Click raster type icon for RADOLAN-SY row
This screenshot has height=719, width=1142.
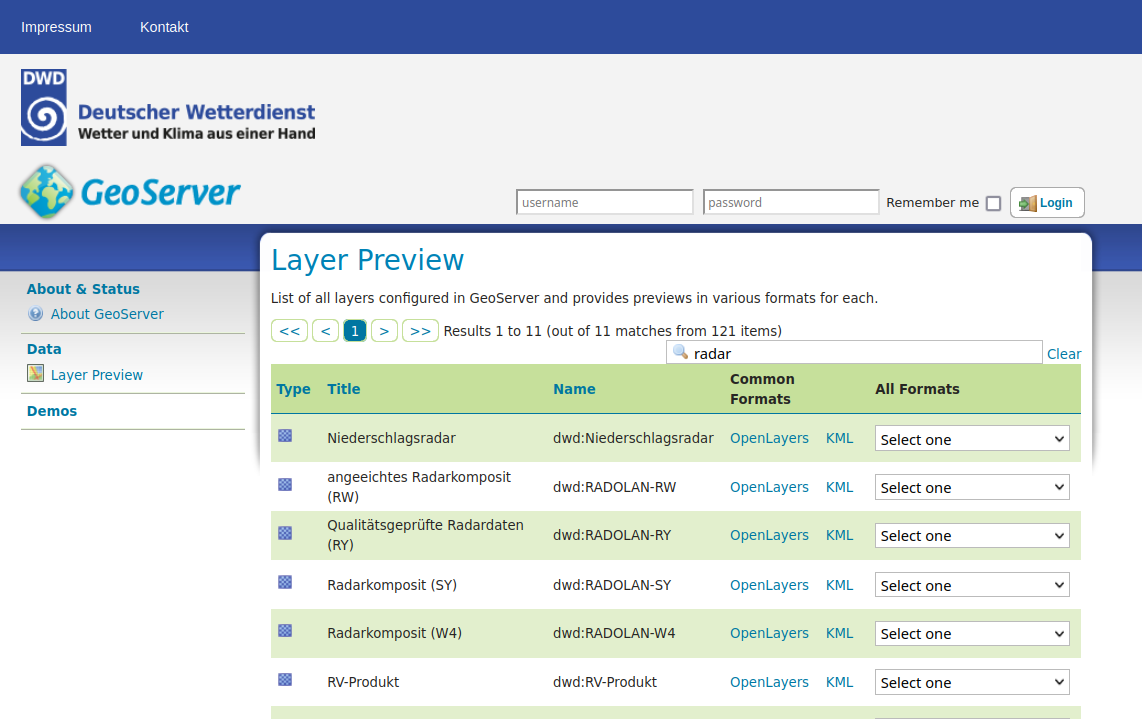click(285, 582)
